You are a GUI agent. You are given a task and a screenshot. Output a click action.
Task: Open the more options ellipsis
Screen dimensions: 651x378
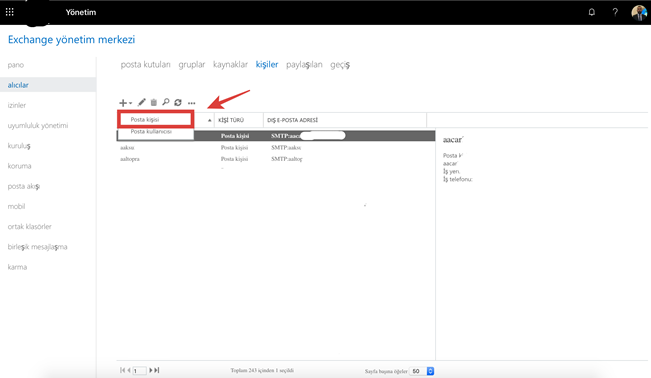pos(191,103)
